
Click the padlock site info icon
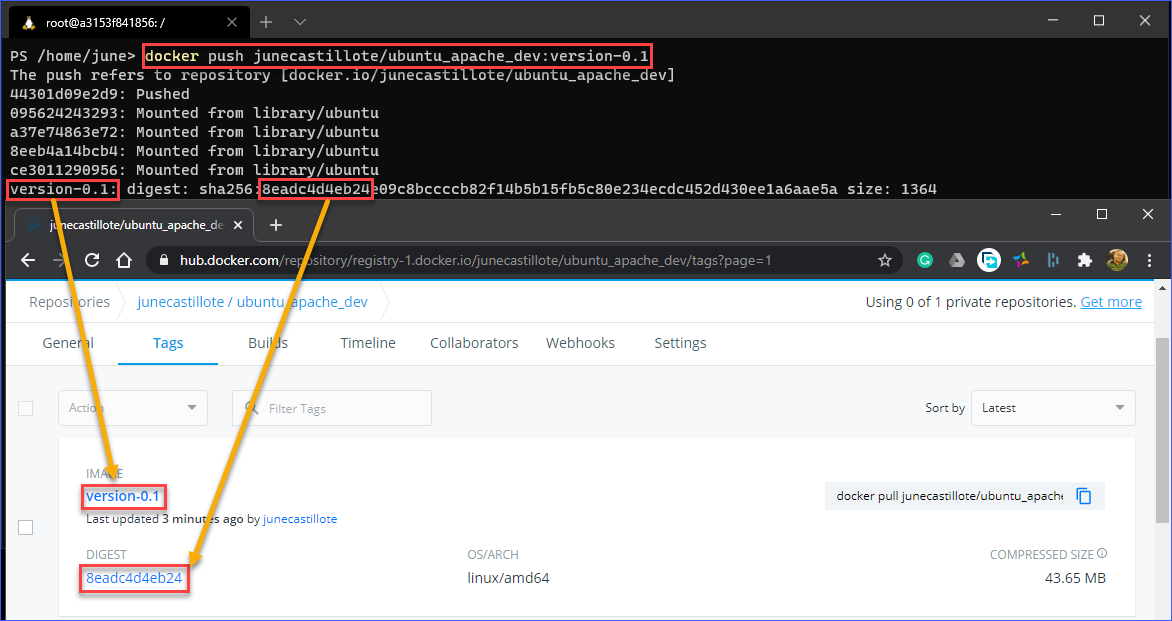coord(164,260)
